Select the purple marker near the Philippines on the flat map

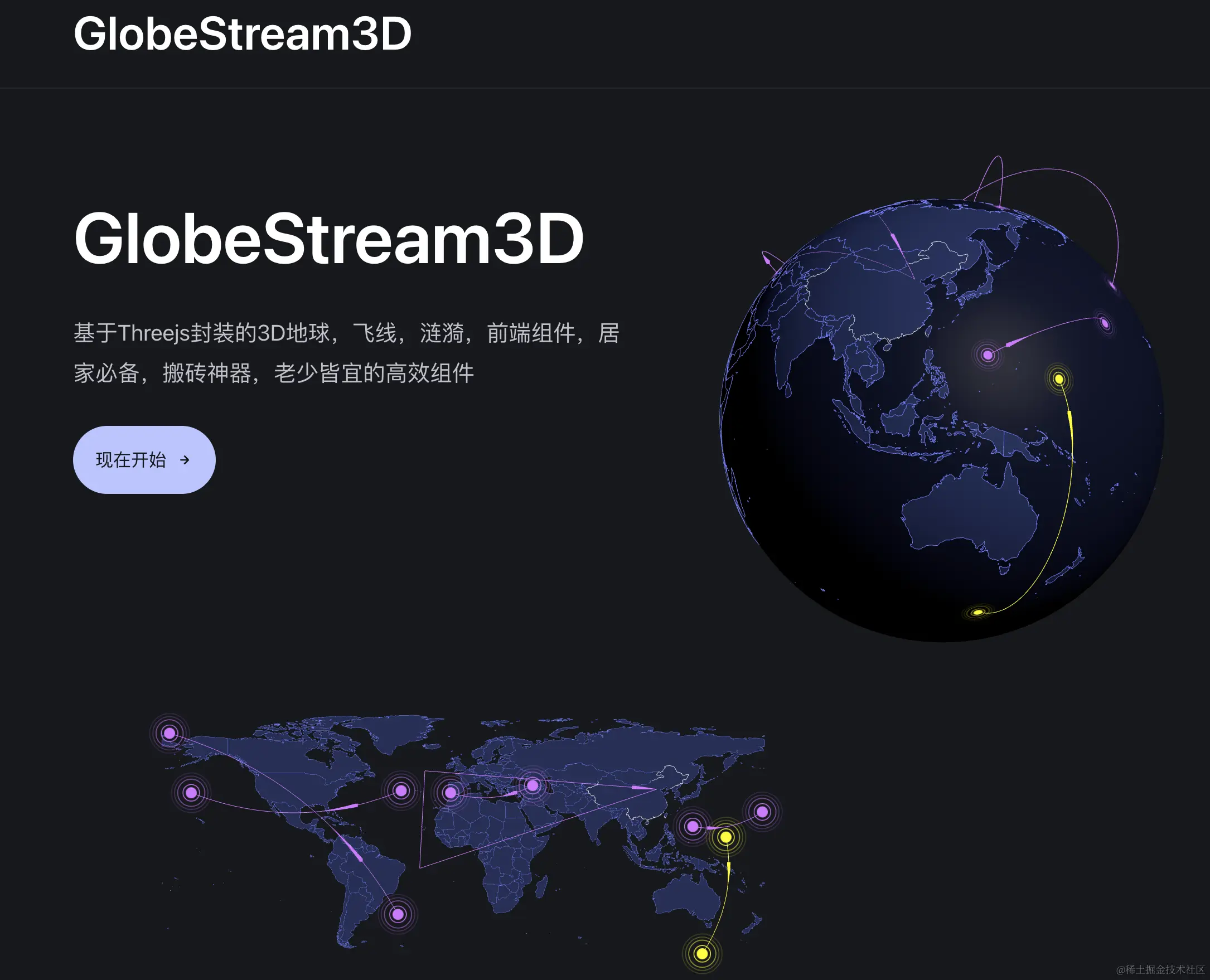click(692, 827)
